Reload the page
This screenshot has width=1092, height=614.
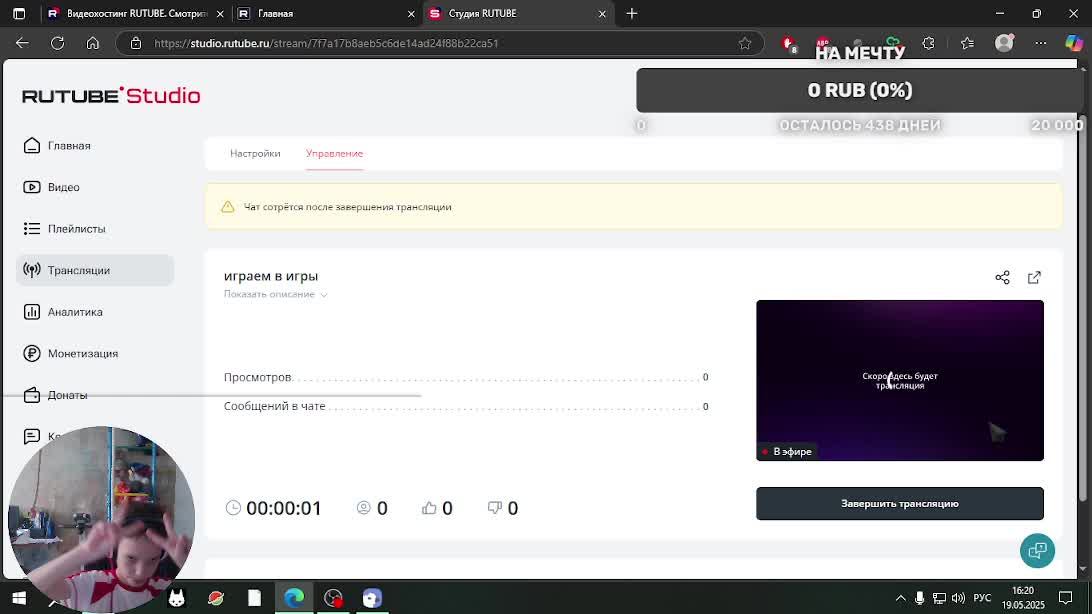point(58,43)
